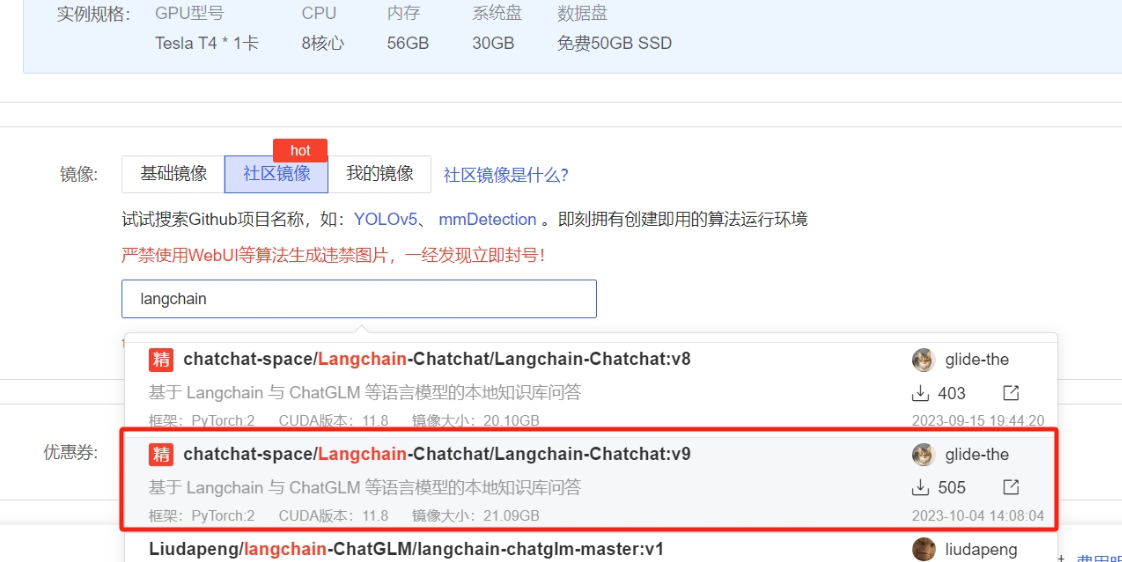Focus the langchain image search field
This screenshot has width=1122, height=562.
[359, 299]
